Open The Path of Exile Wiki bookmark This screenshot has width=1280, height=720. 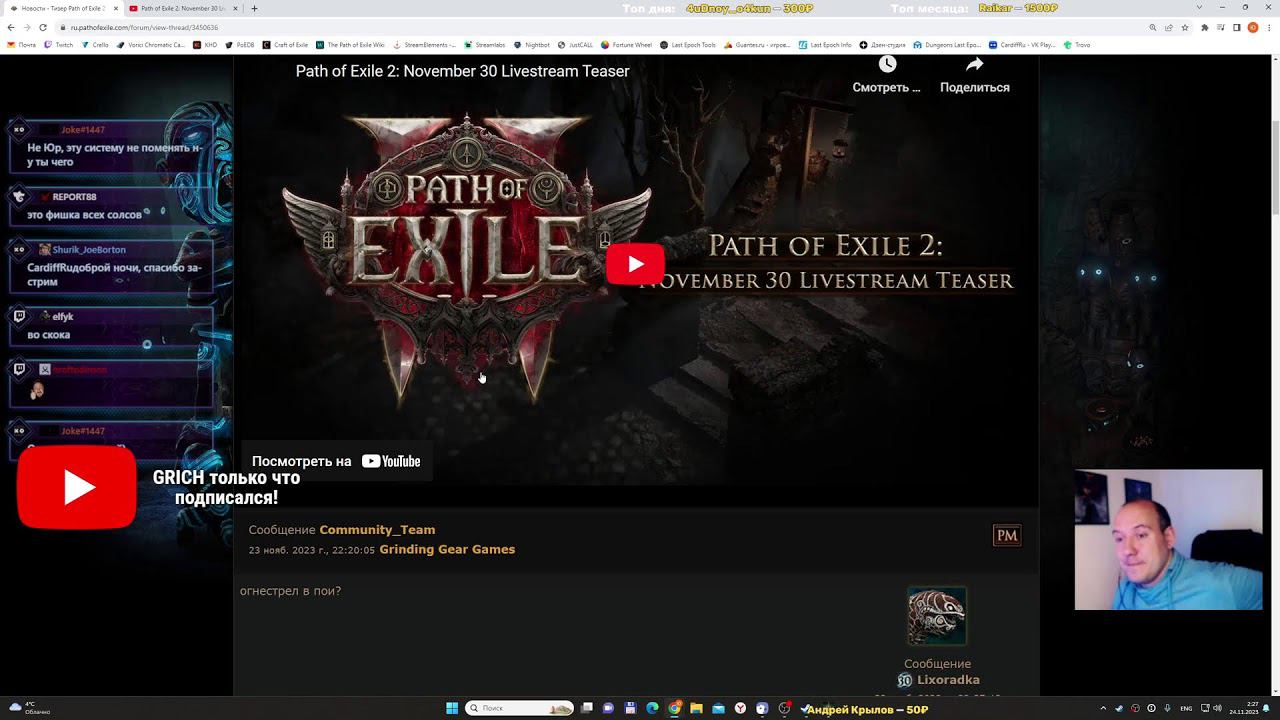[x=350, y=45]
